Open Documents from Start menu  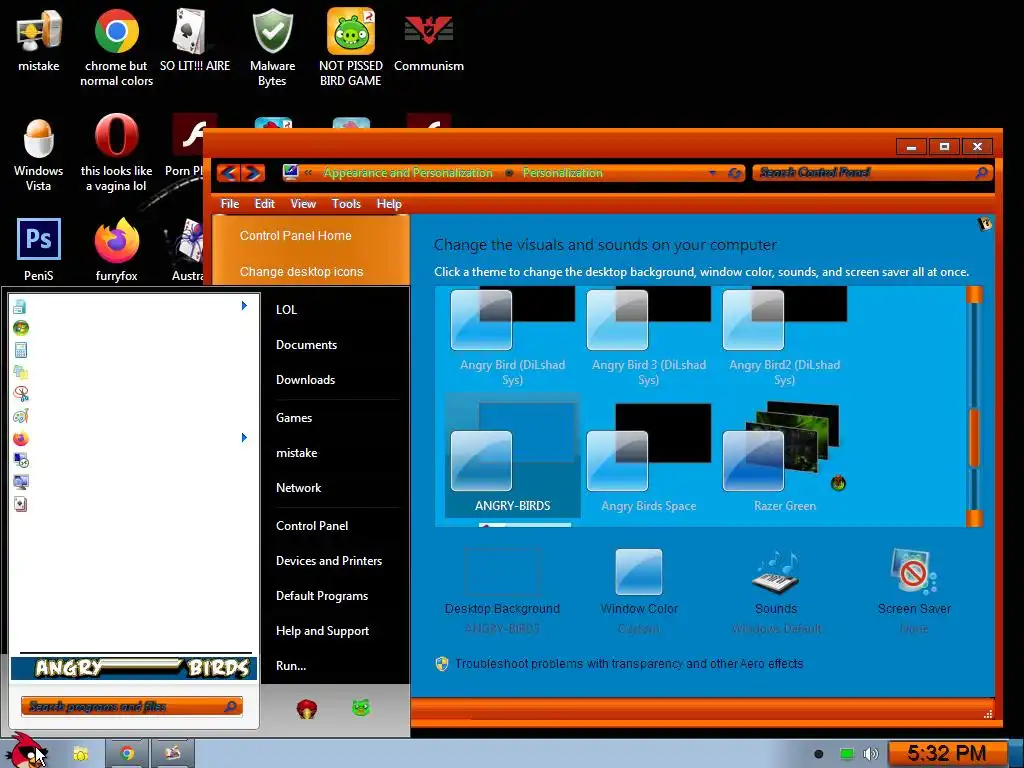coord(306,345)
